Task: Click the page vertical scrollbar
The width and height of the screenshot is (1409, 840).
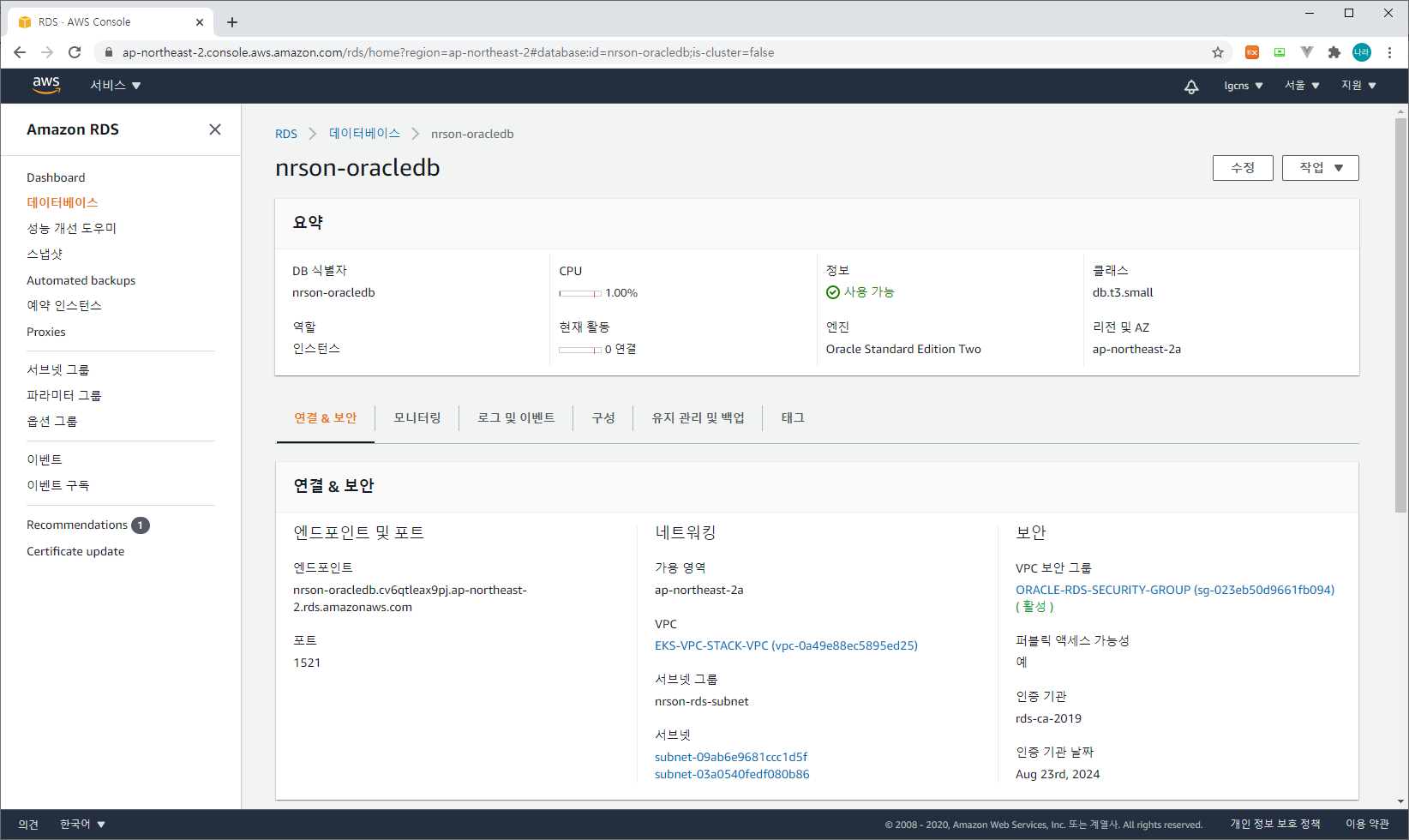Action: (1401, 315)
